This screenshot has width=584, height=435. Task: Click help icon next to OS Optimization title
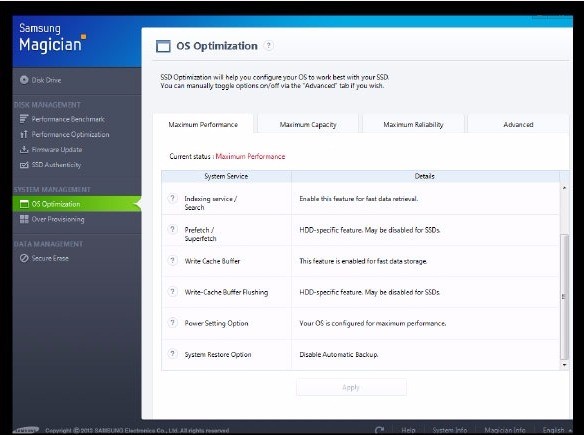[x=269, y=45]
